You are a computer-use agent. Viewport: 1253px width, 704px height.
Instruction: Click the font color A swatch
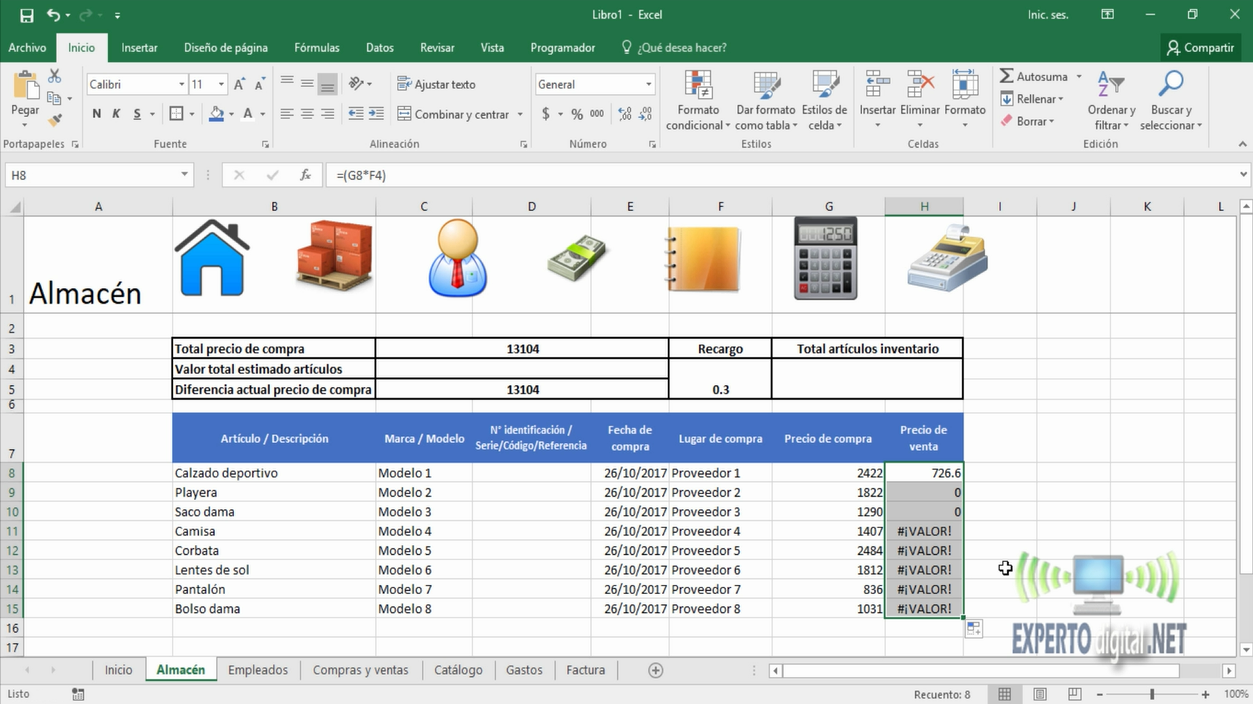pyautogui.click(x=248, y=114)
